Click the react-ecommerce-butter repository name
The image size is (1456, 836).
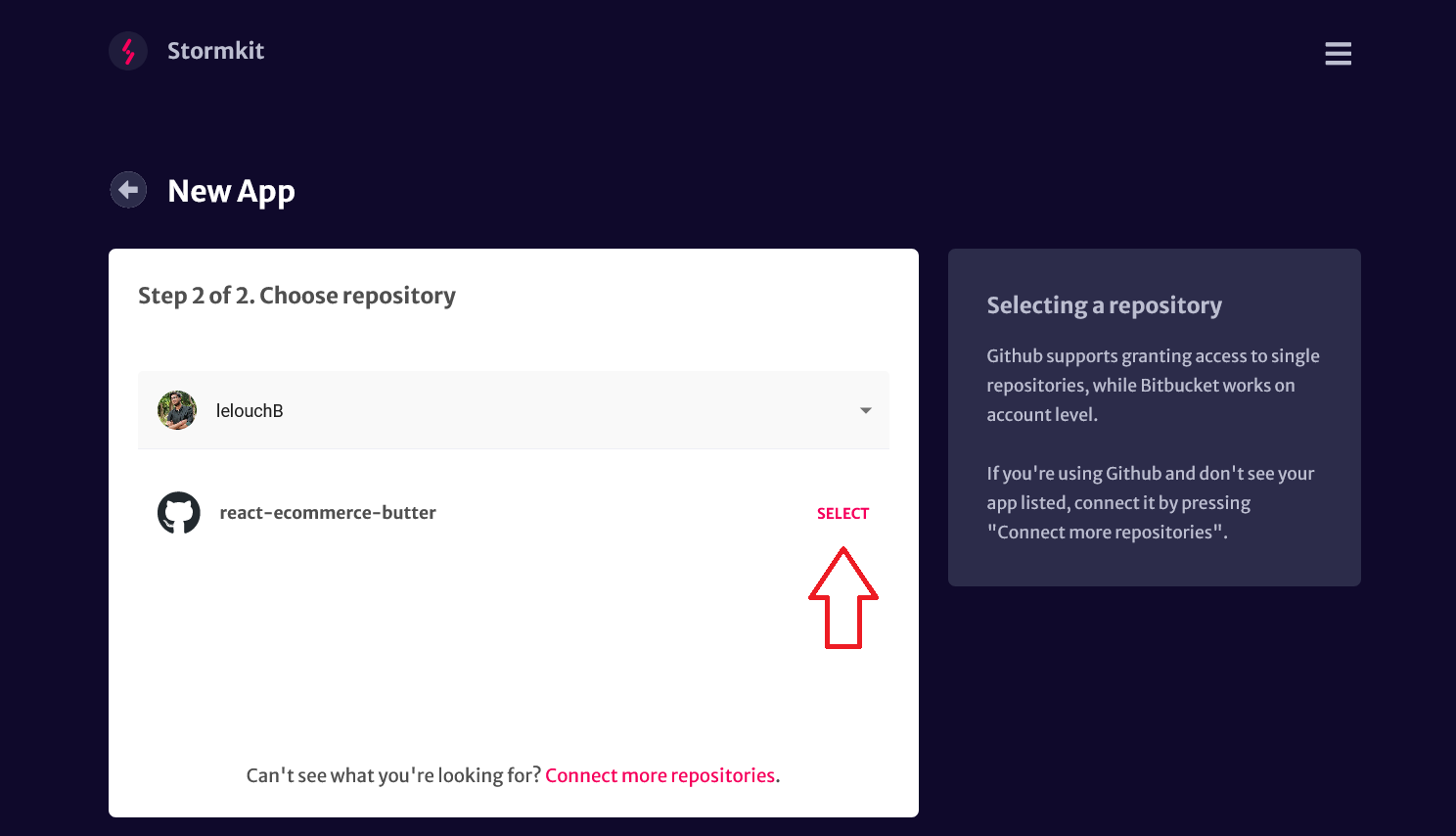pyautogui.click(x=328, y=513)
